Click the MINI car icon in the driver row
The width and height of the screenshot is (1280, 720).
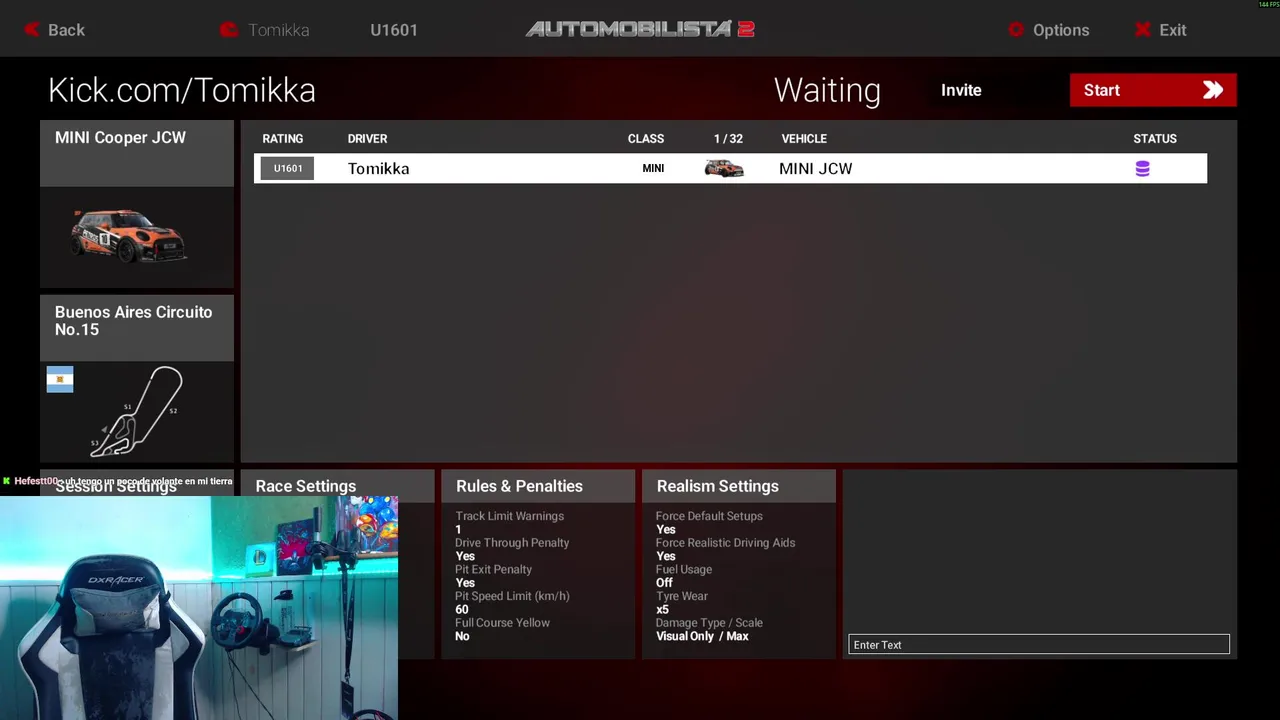coord(724,168)
